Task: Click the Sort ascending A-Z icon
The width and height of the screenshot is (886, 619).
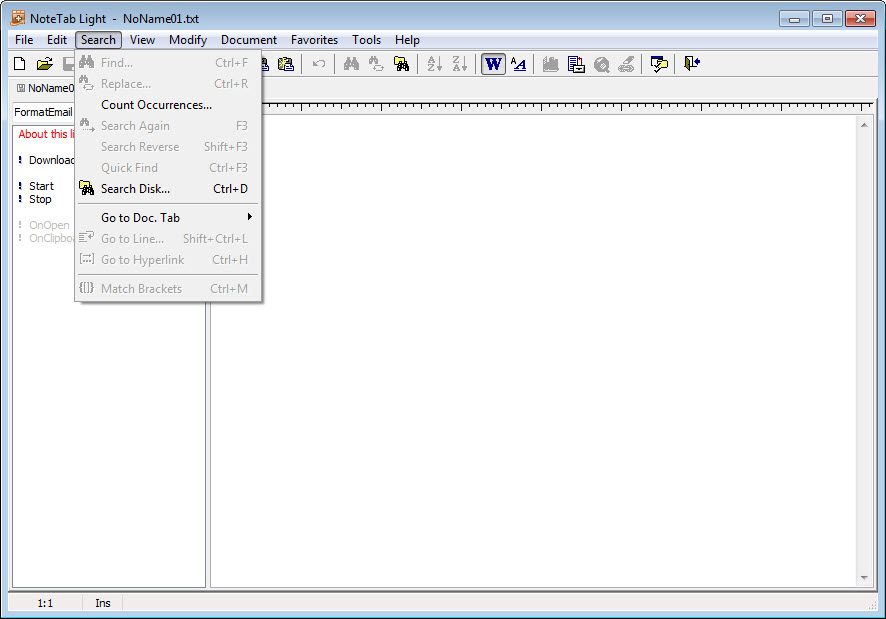Action: tap(435, 63)
